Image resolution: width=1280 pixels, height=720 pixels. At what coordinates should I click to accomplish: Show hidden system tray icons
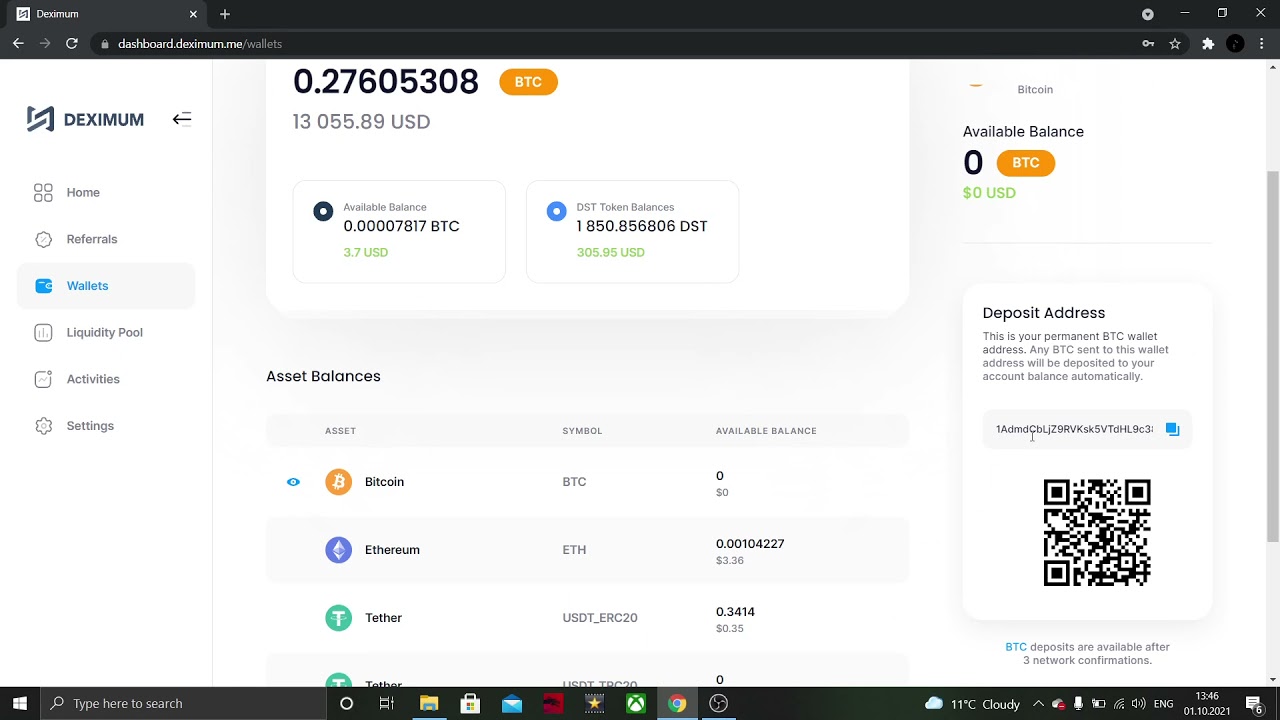1038,703
